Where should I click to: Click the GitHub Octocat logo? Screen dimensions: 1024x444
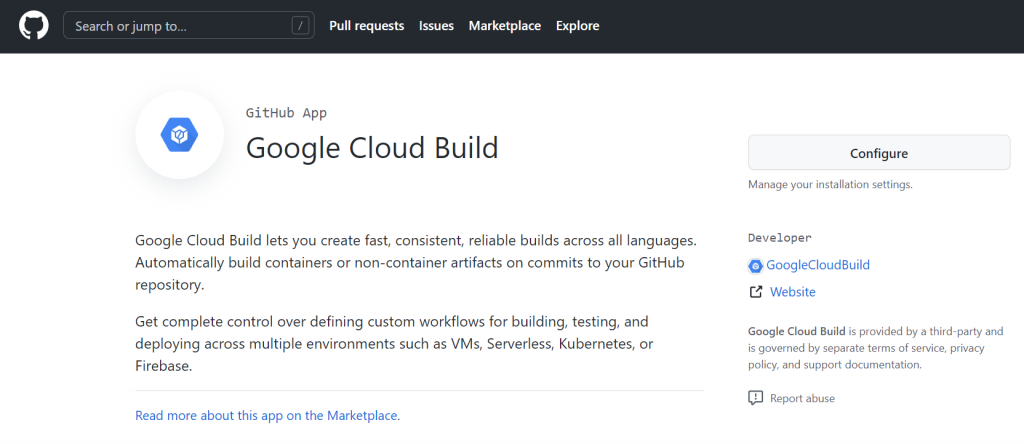[34, 26]
